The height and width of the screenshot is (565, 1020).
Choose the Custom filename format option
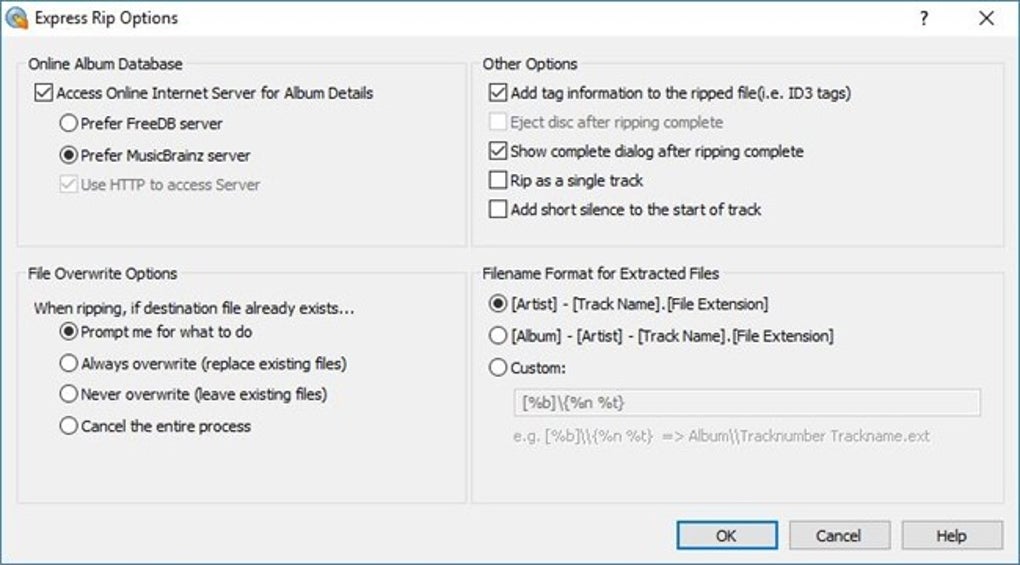click(498, 368)
